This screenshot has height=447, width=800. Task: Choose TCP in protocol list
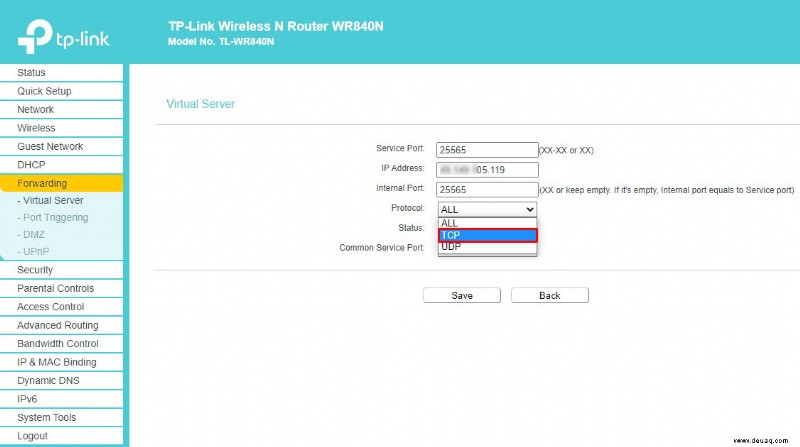pos(487,235)
